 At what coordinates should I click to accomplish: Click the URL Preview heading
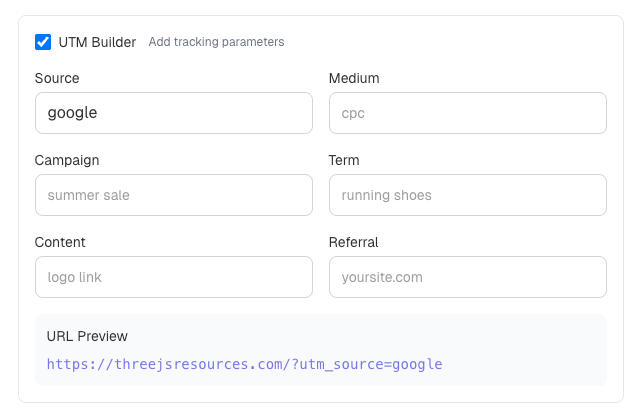click(x=87, y=336)
